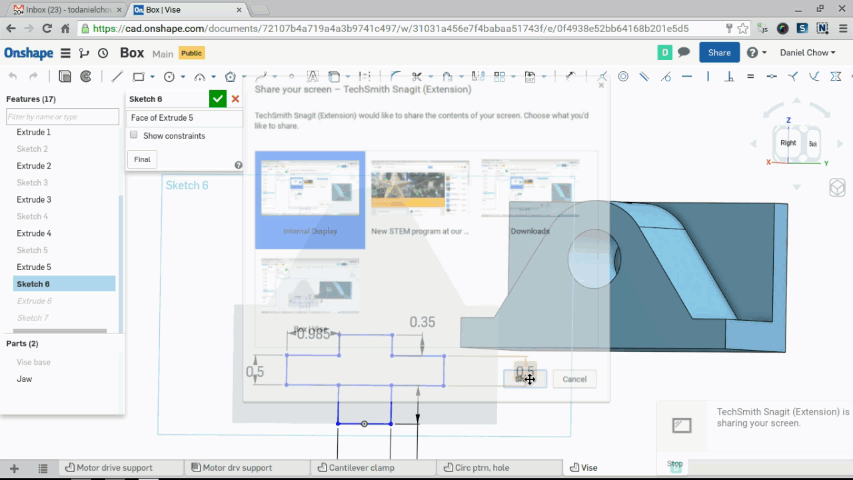Select the Circle sketch tool
This screenshot has width=853, height=480.
point(169,77)
